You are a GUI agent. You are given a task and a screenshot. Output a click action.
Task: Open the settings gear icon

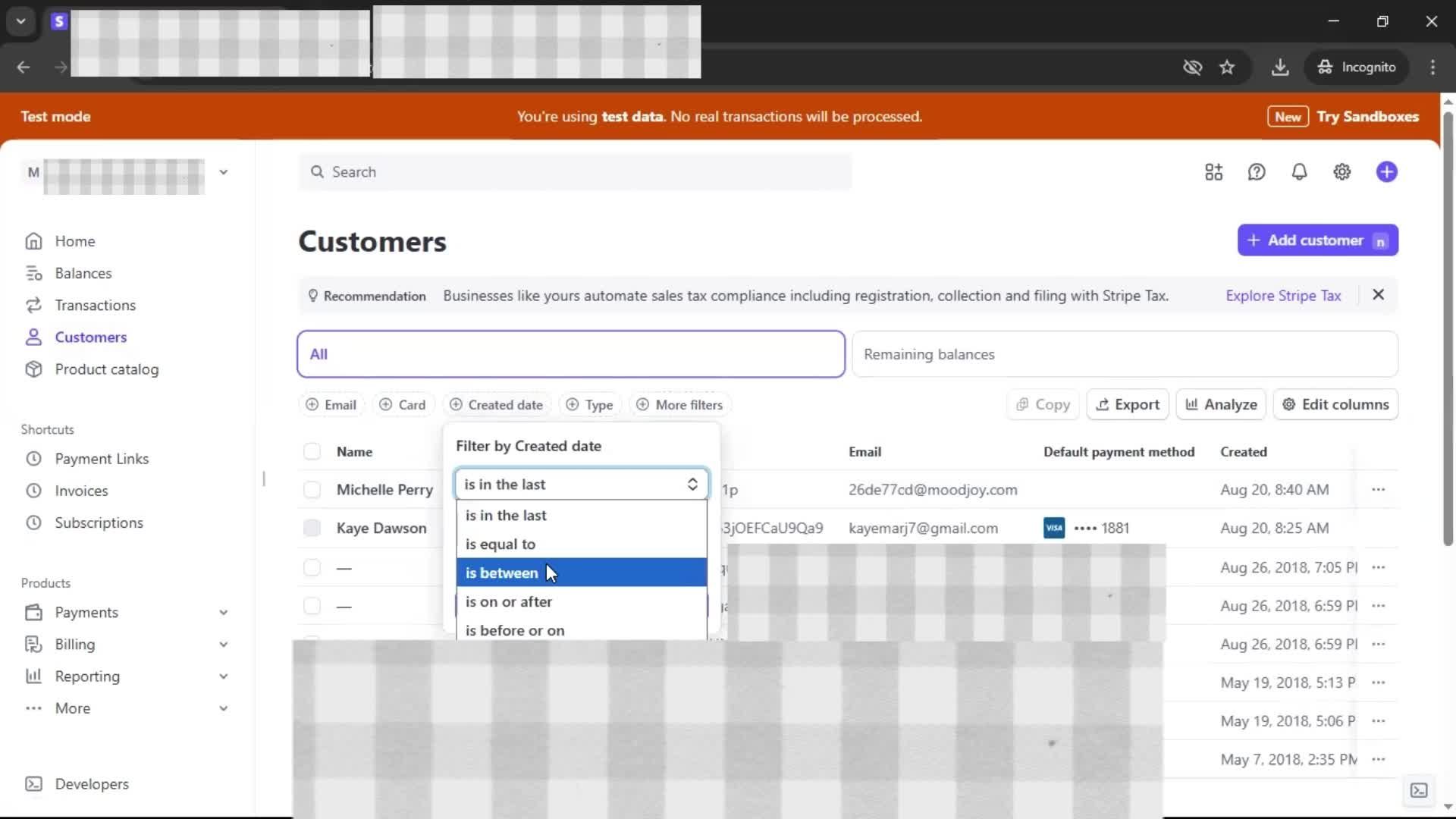point(1341,172)
